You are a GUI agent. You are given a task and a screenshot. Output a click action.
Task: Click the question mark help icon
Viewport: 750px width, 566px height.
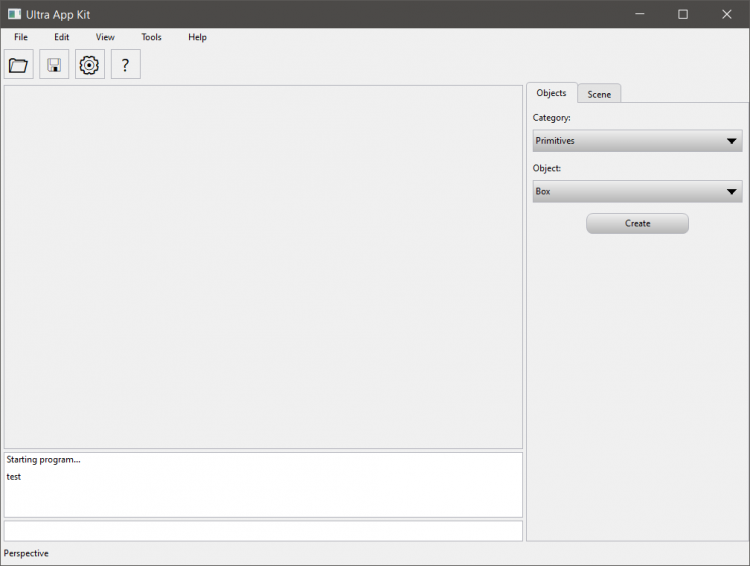(125, 65)
